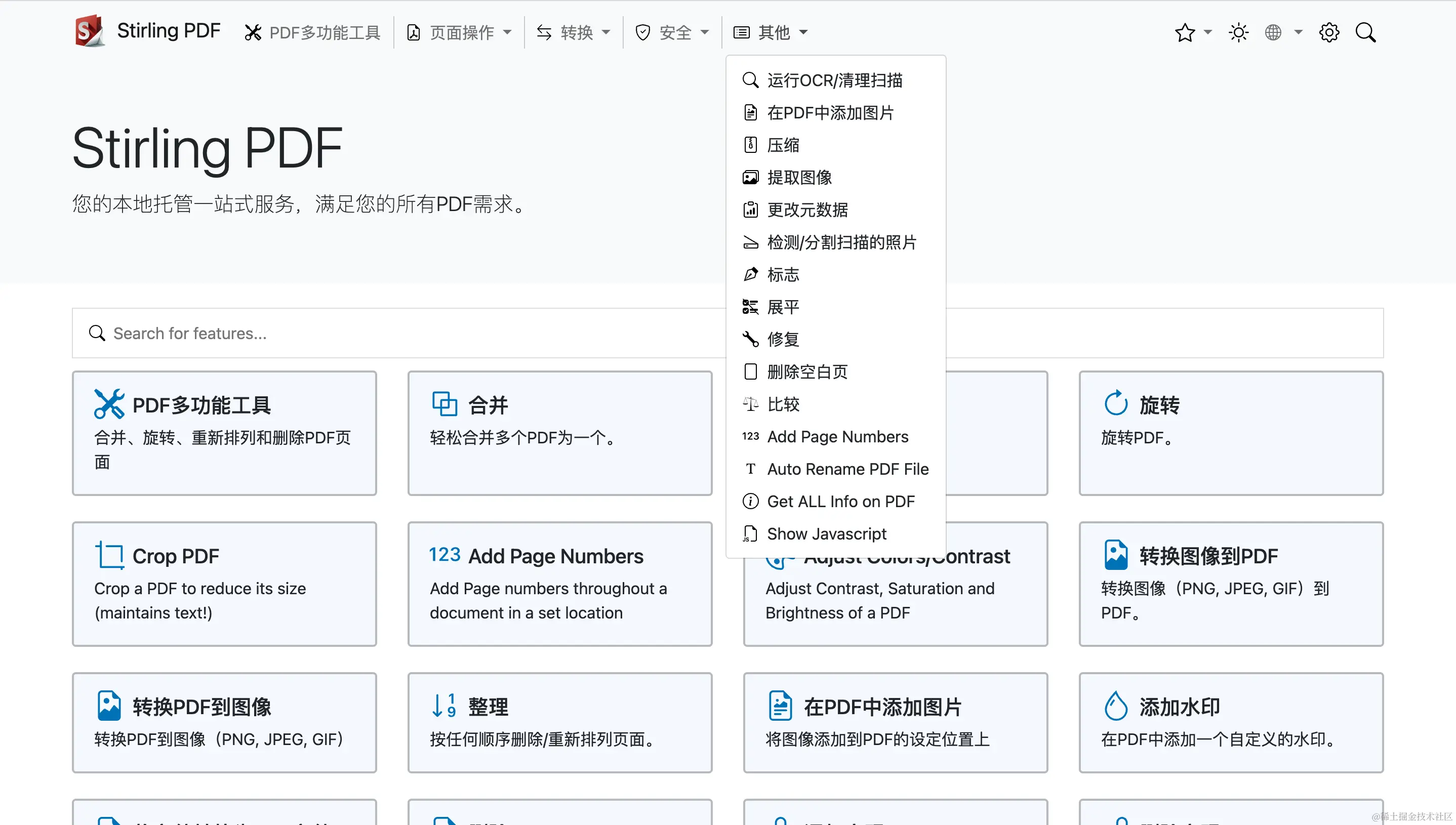Click the compress zip file icon
This screenshot has width=1456, height=825.
click(x=750, y=144)
